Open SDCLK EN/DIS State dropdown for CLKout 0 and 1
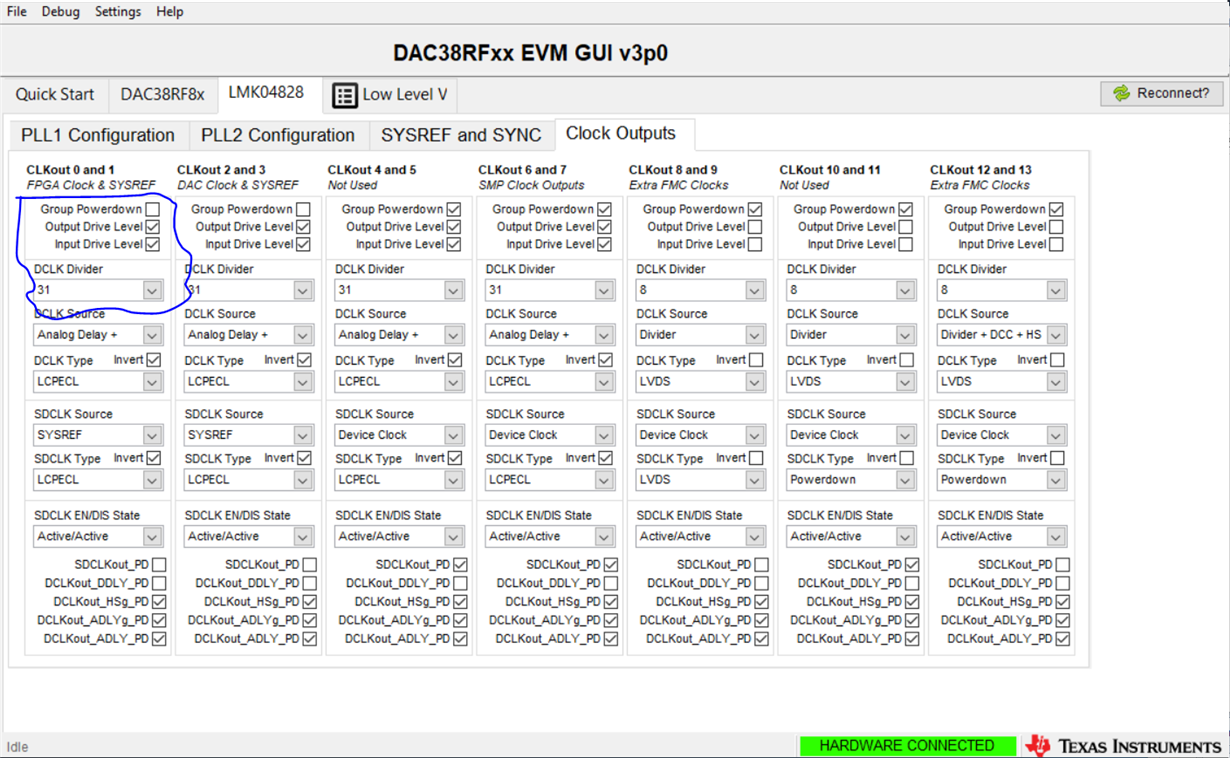The height and width of the screenshot is (758, 1230). point(97,536)
